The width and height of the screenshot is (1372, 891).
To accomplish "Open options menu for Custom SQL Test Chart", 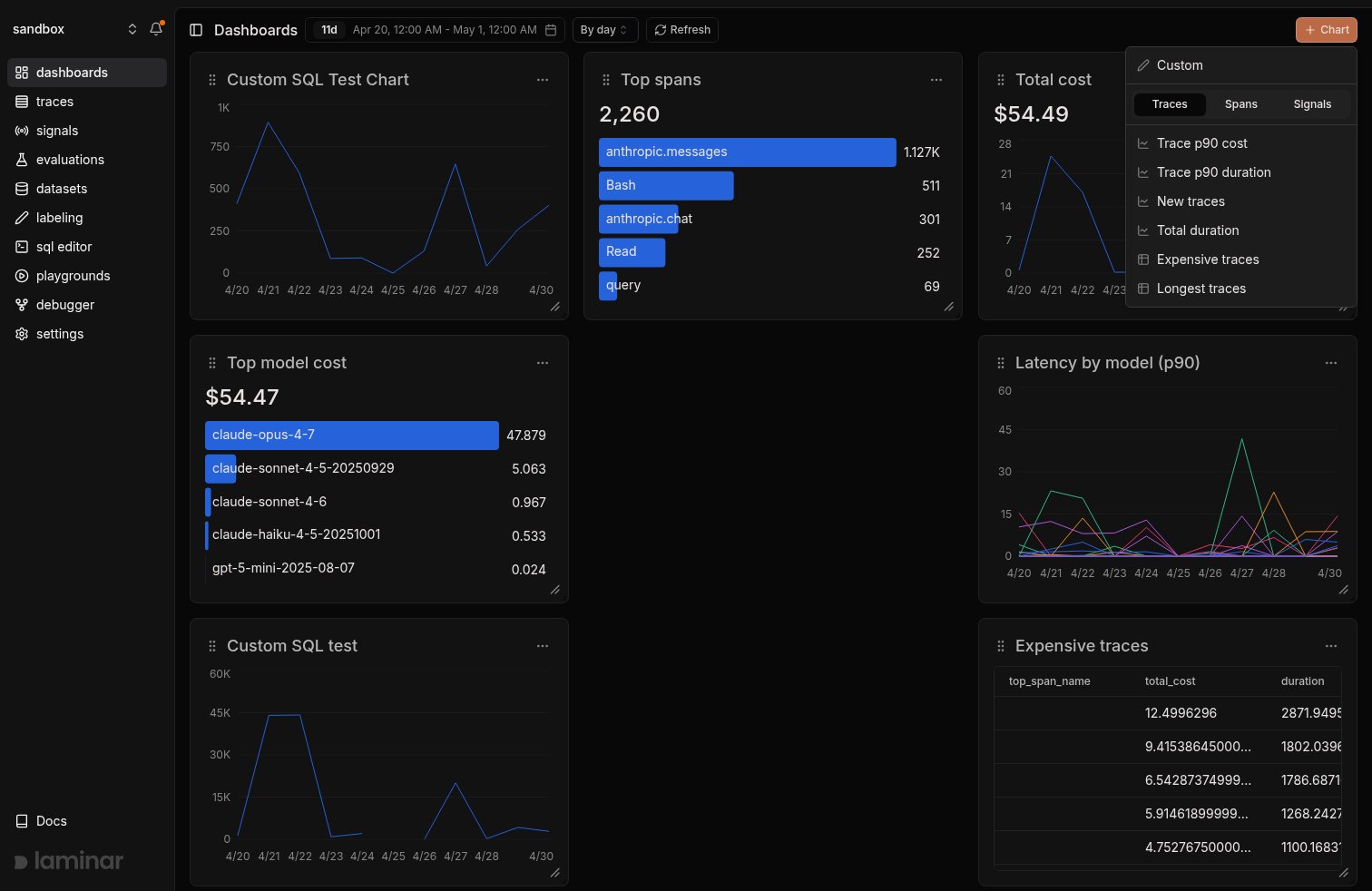I will pos(543,80).
